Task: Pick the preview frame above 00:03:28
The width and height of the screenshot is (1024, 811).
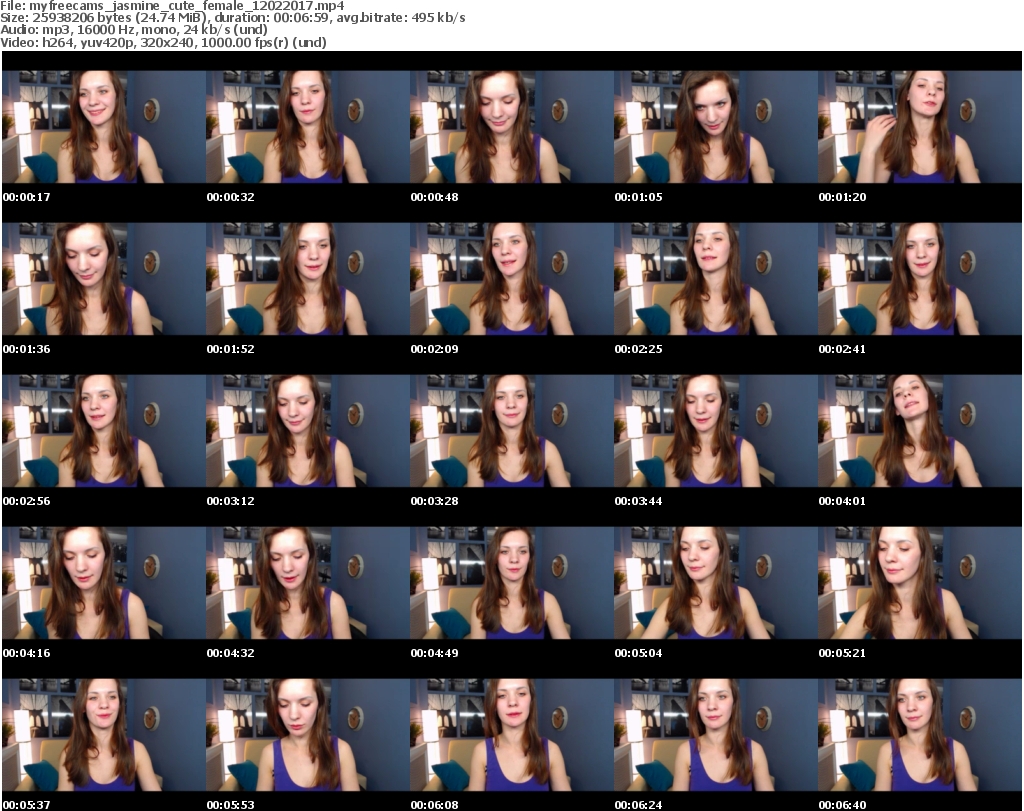Action: [x=511, y=431]
